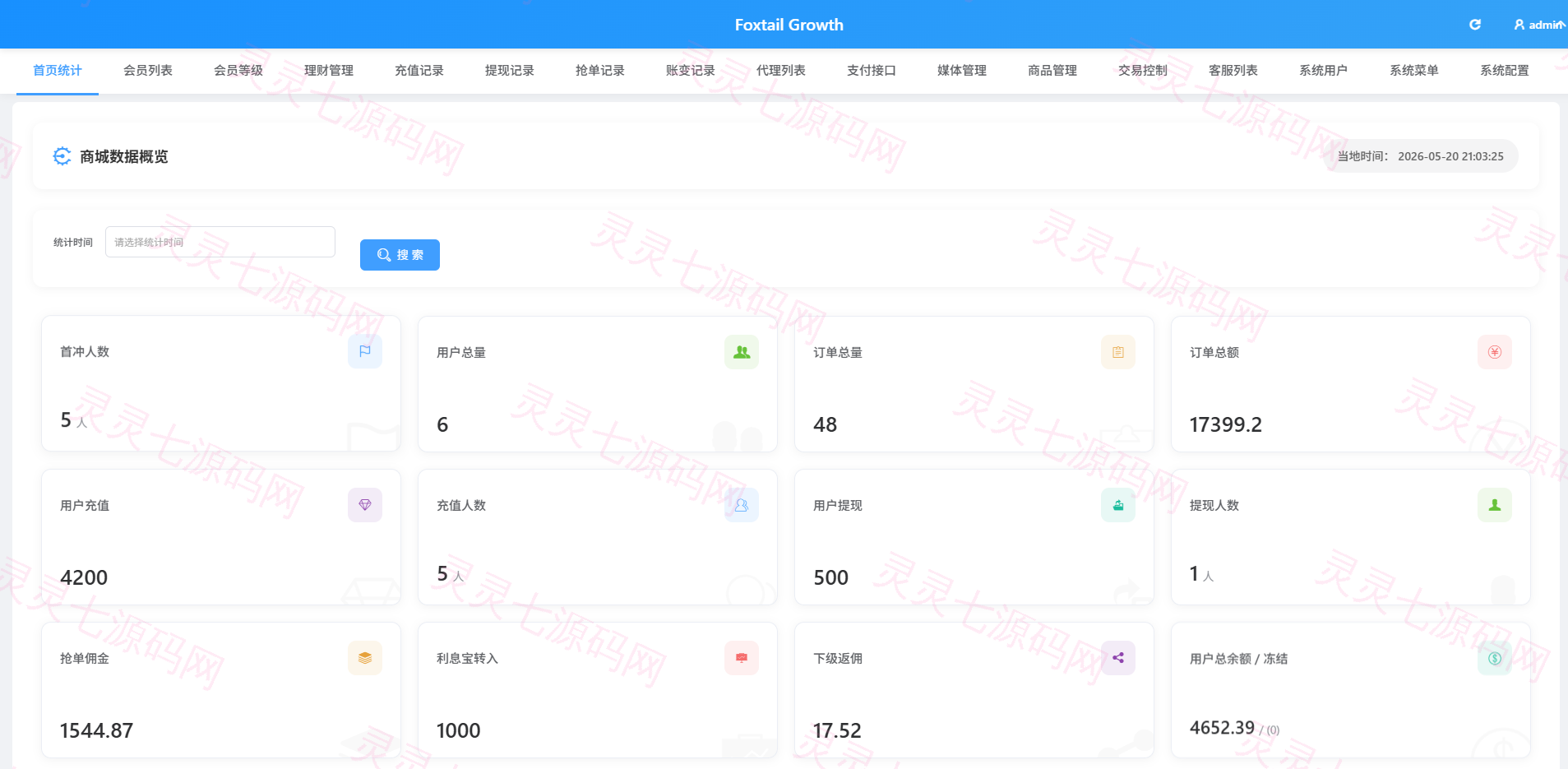This screenshot has width=1568, height=769.
Task: Select the 首页统计 tab
Action: pyautogui.click(x=58, y=71)
